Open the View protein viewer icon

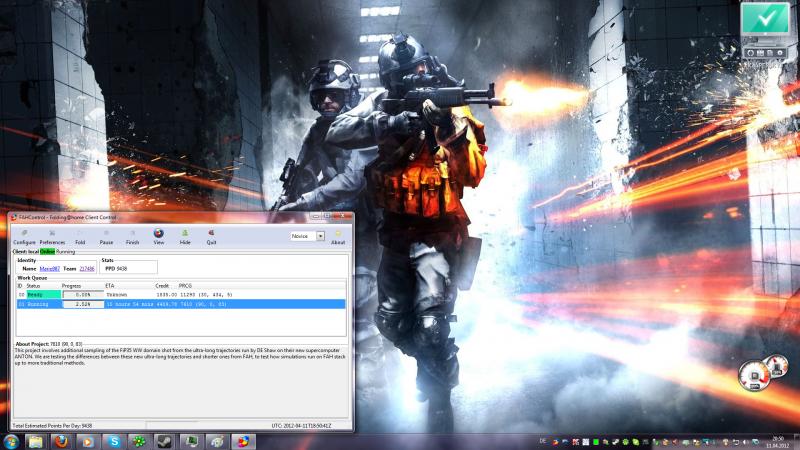(x=159, y=237)
